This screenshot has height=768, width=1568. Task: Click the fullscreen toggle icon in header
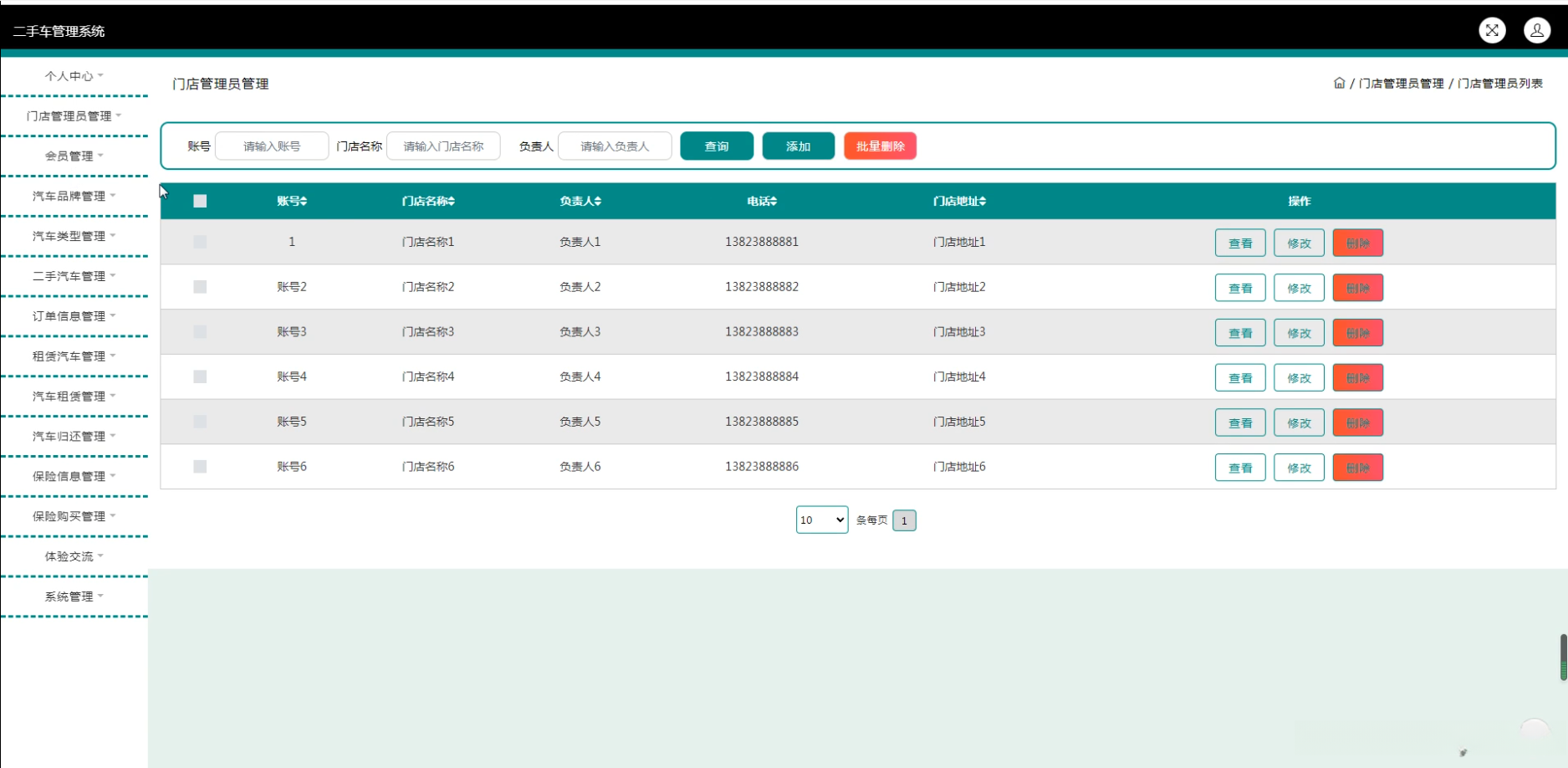[1492, 30]
